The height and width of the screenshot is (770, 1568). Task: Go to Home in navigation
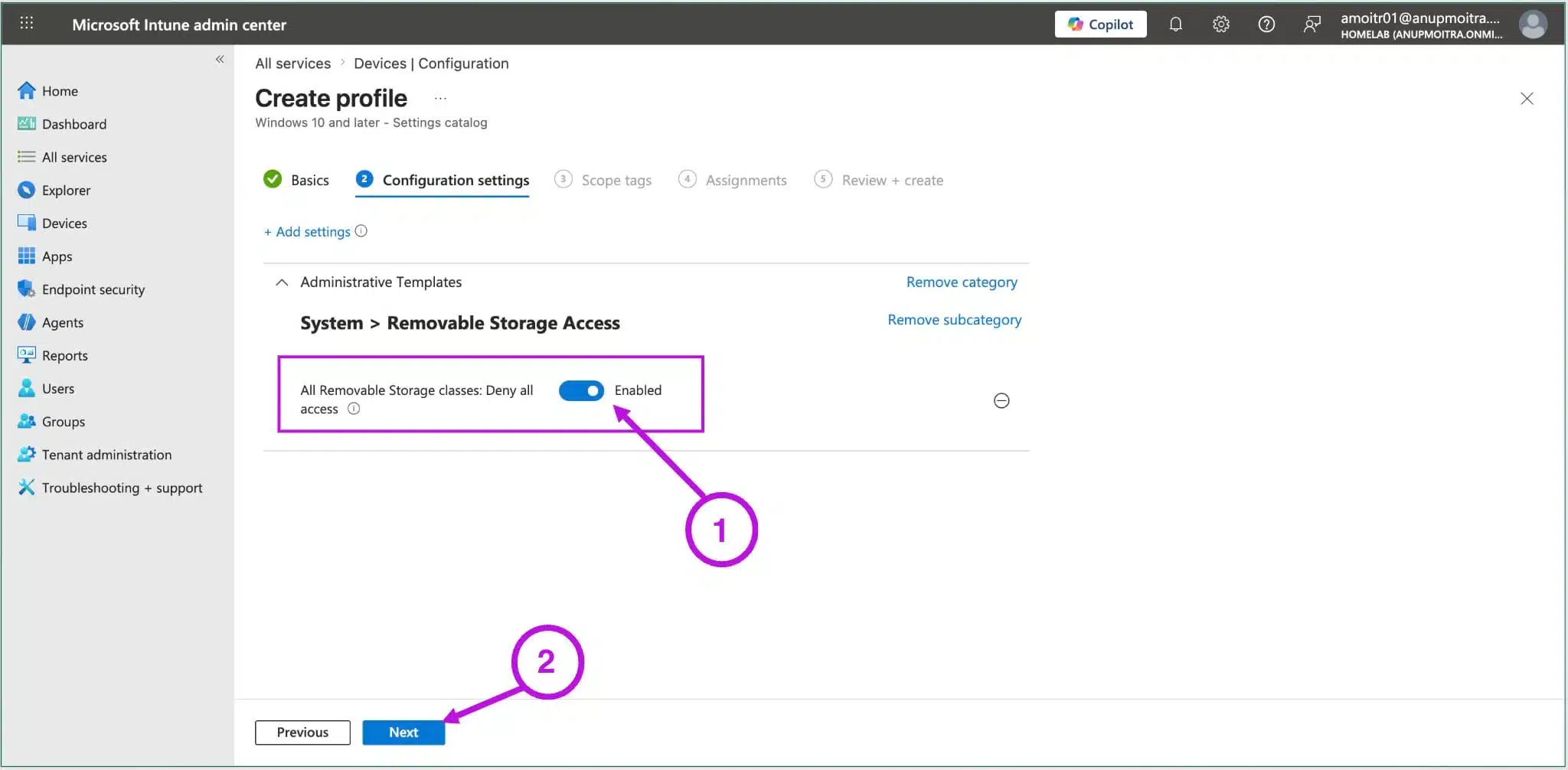tap(60, 90)
